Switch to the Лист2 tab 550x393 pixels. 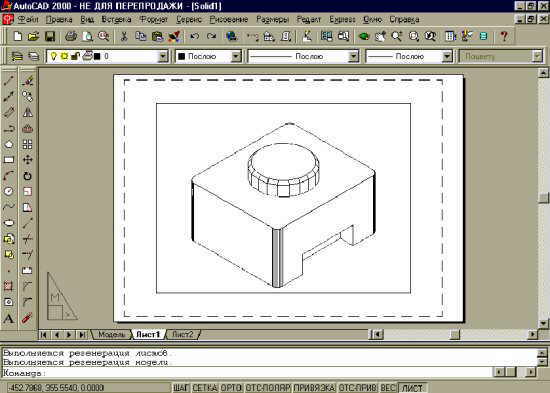click(183, 334)
